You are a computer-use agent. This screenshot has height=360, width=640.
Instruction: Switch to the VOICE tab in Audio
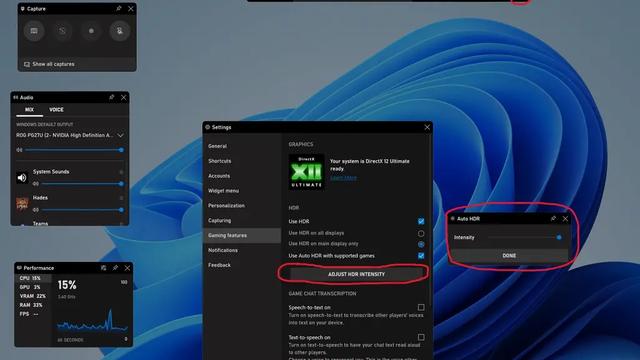pyautogui.click(x=56, y=110)
